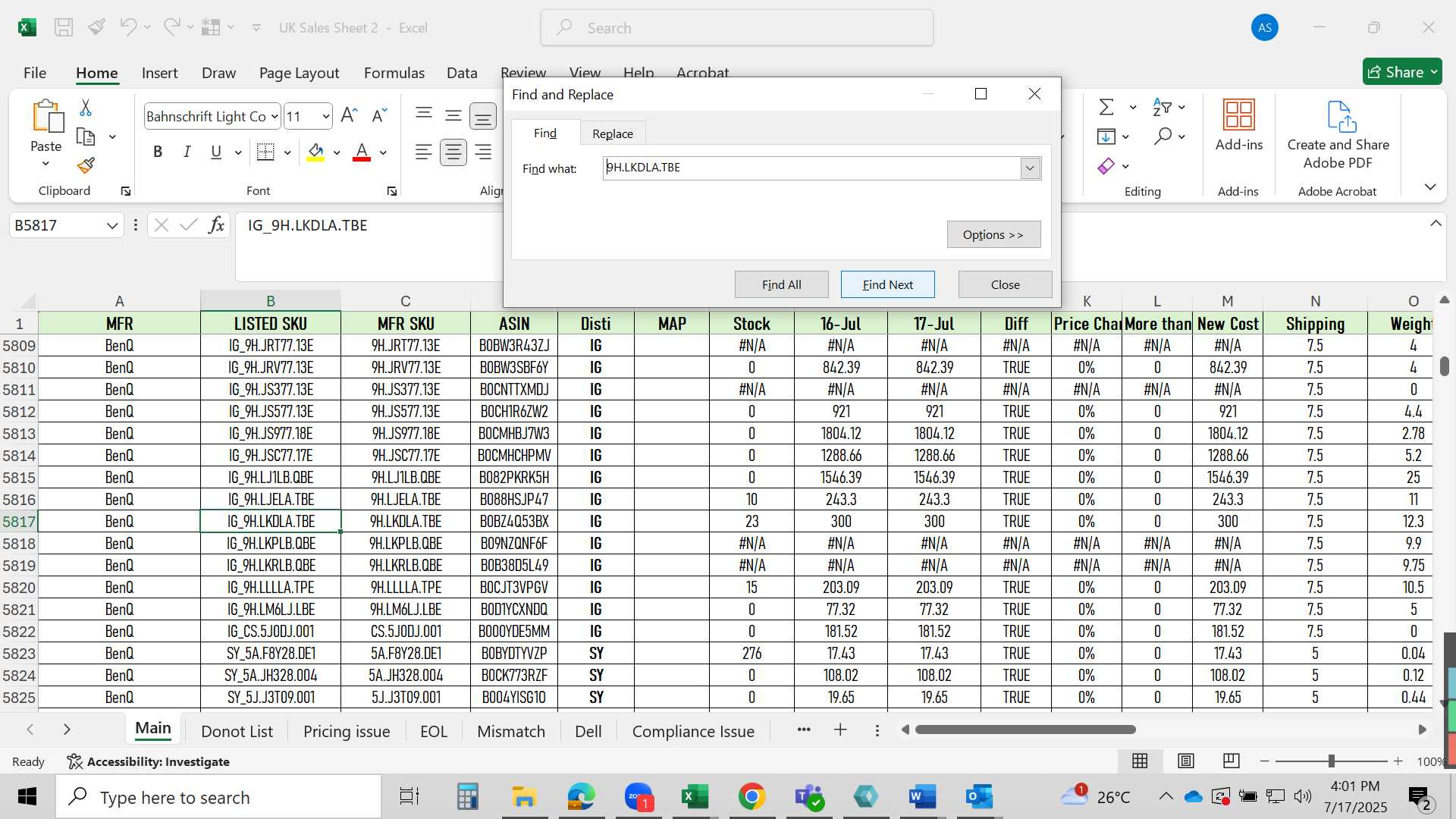This screenshot has width=1456, height=819.
Task: Switch to Page Layout view icon
Action: tap(1186, 761)
